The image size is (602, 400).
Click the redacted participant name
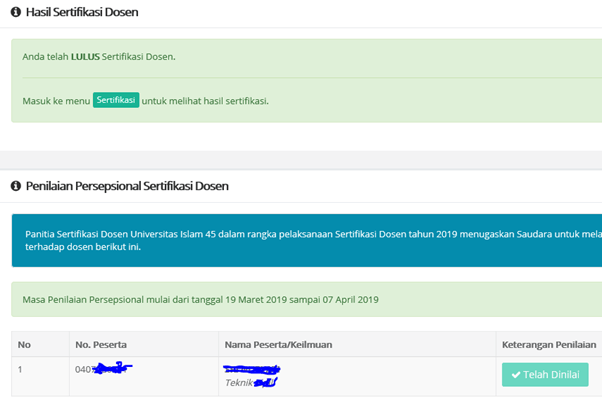[252, 369]
